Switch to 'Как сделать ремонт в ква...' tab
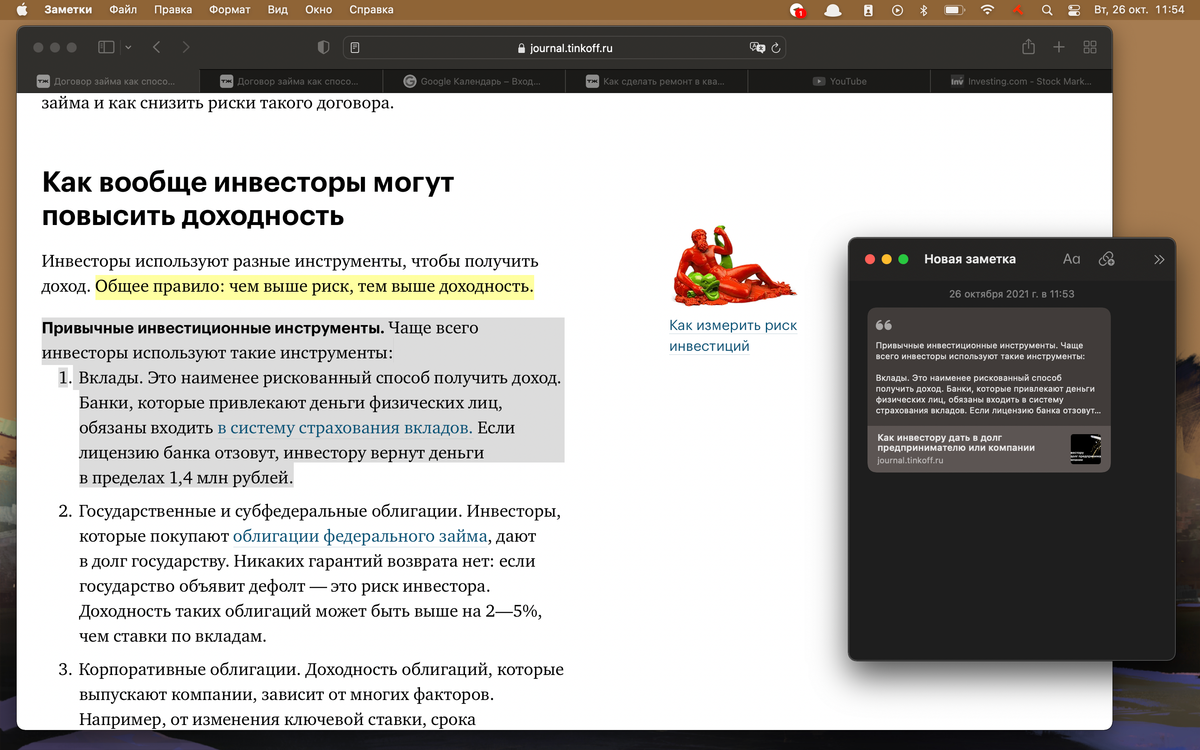 coord(656,81)
